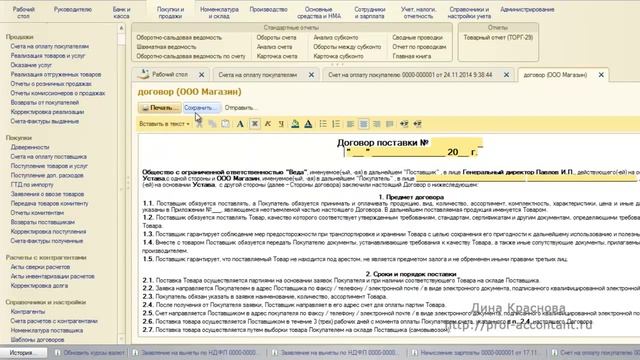The height and width of the screenshot is (360, 640).
Task: Open the font settings 'A' icon
Action: click(x=240, y=124)
